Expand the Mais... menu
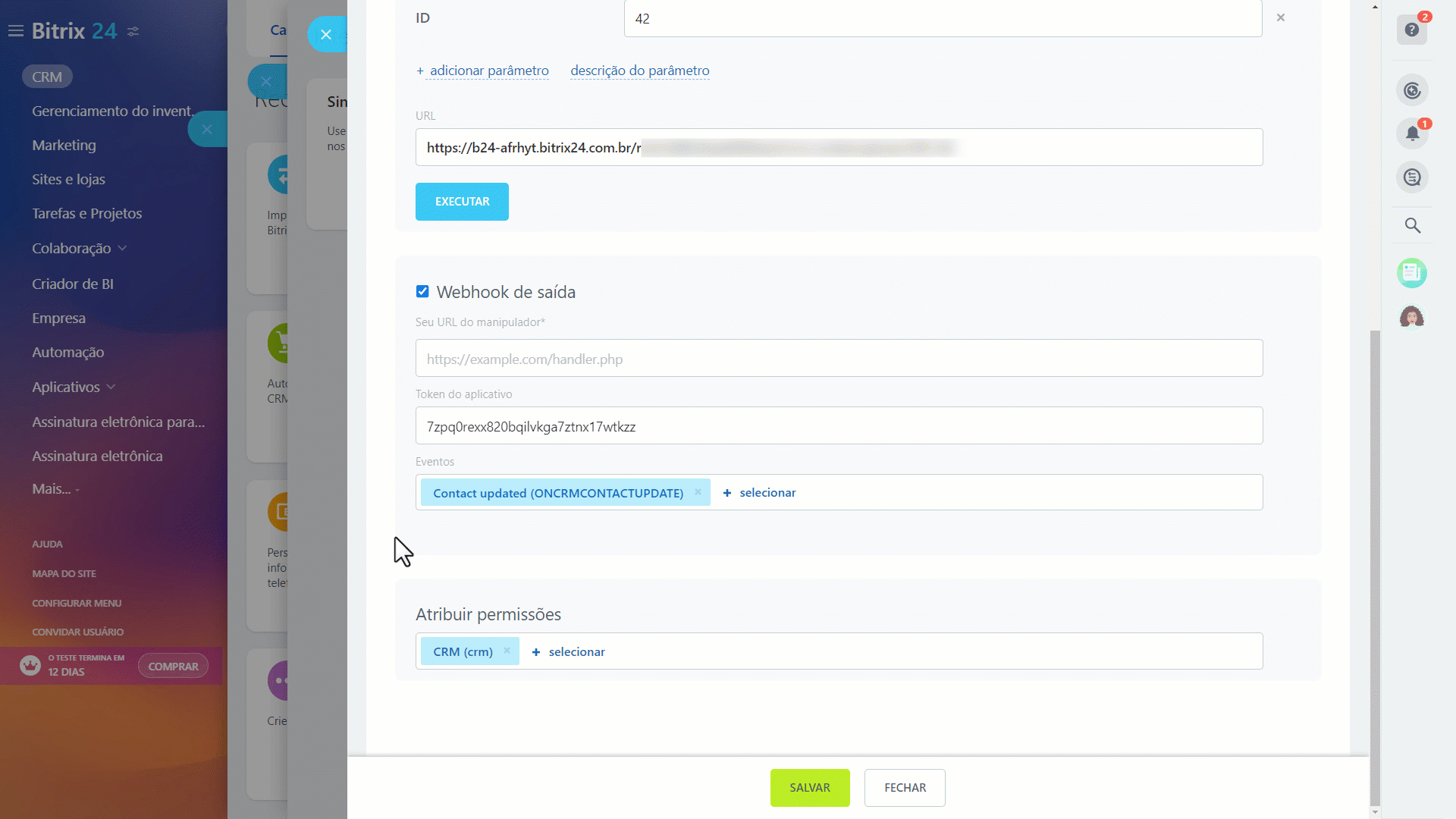 pyautogui.click(x=55, y=488)
